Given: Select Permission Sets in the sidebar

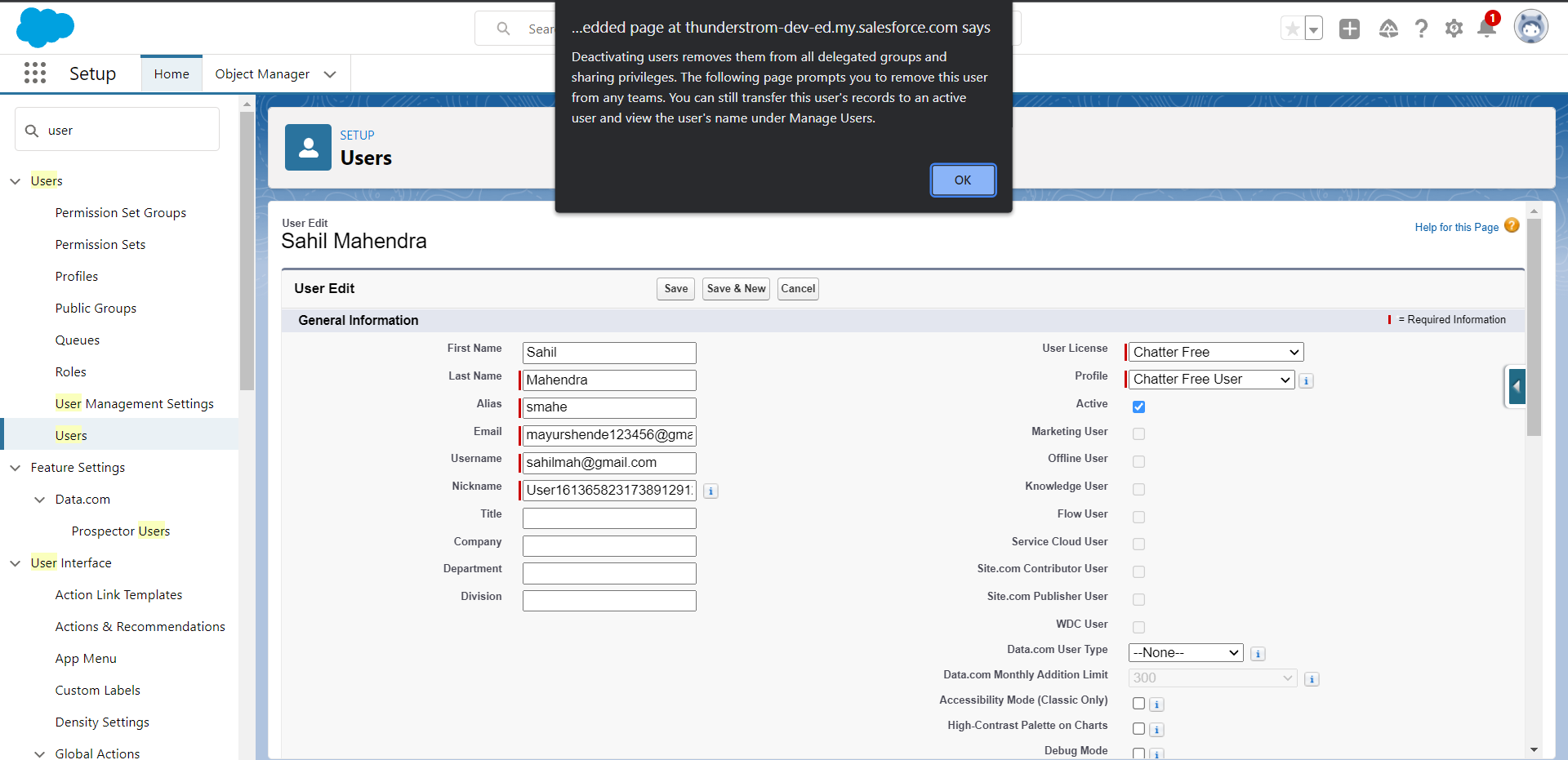Looking at the screenshot, I should click(100, 245).
